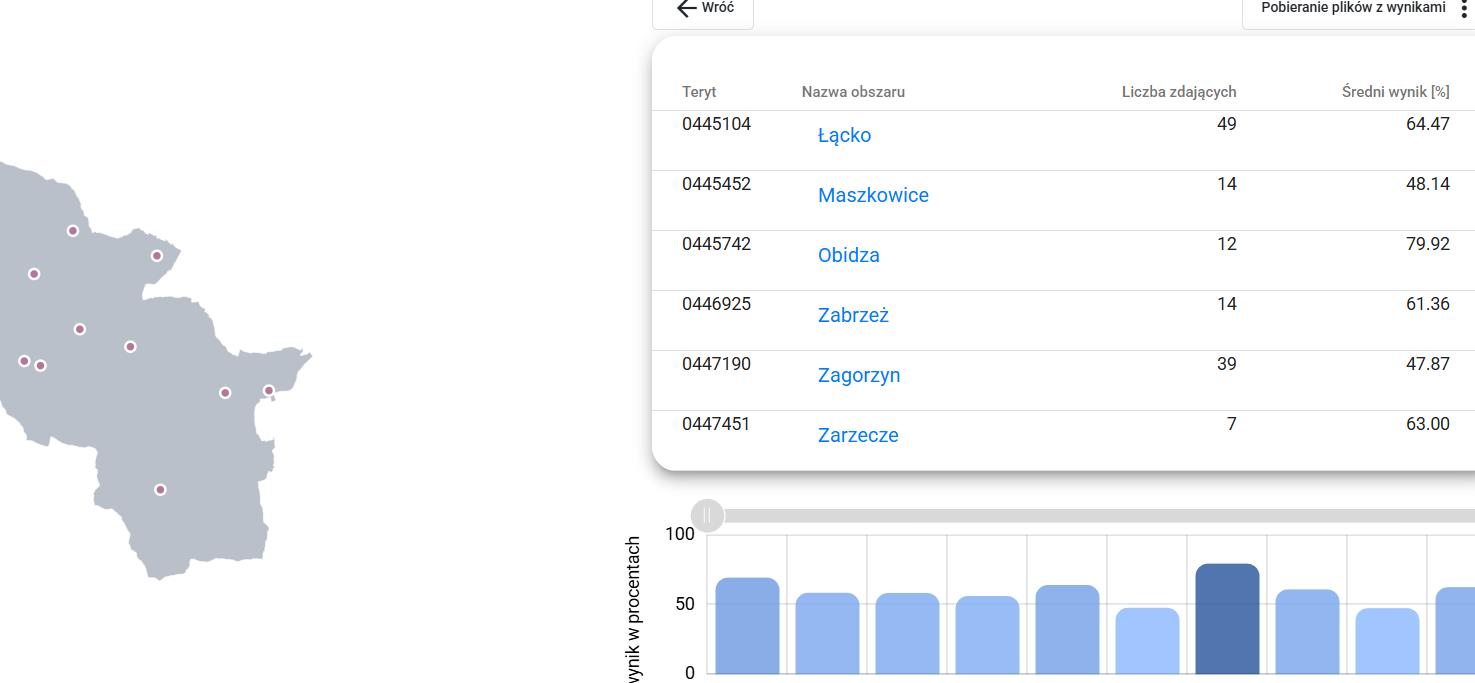Sort by Średni wynik [%] column header
The width and height of the screenshot is (1475, 683).
[x=1395, y=92]
